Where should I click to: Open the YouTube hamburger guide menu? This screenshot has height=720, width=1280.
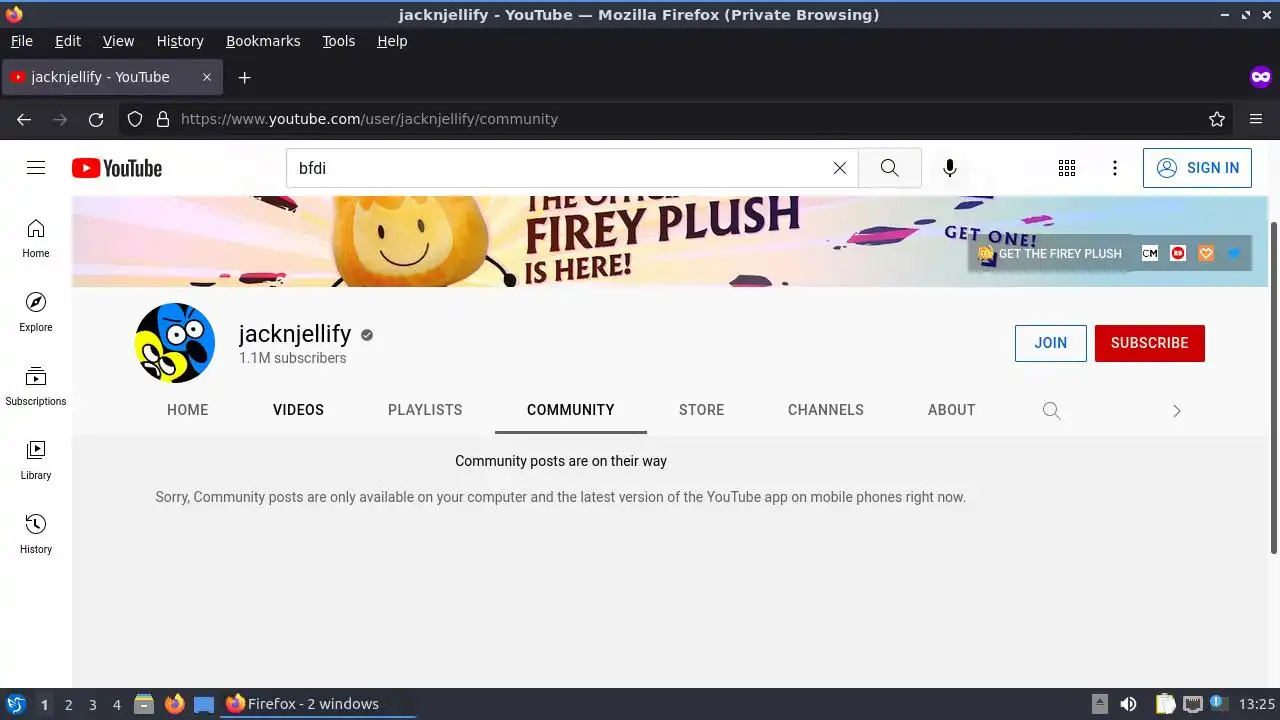coord(36,168)
